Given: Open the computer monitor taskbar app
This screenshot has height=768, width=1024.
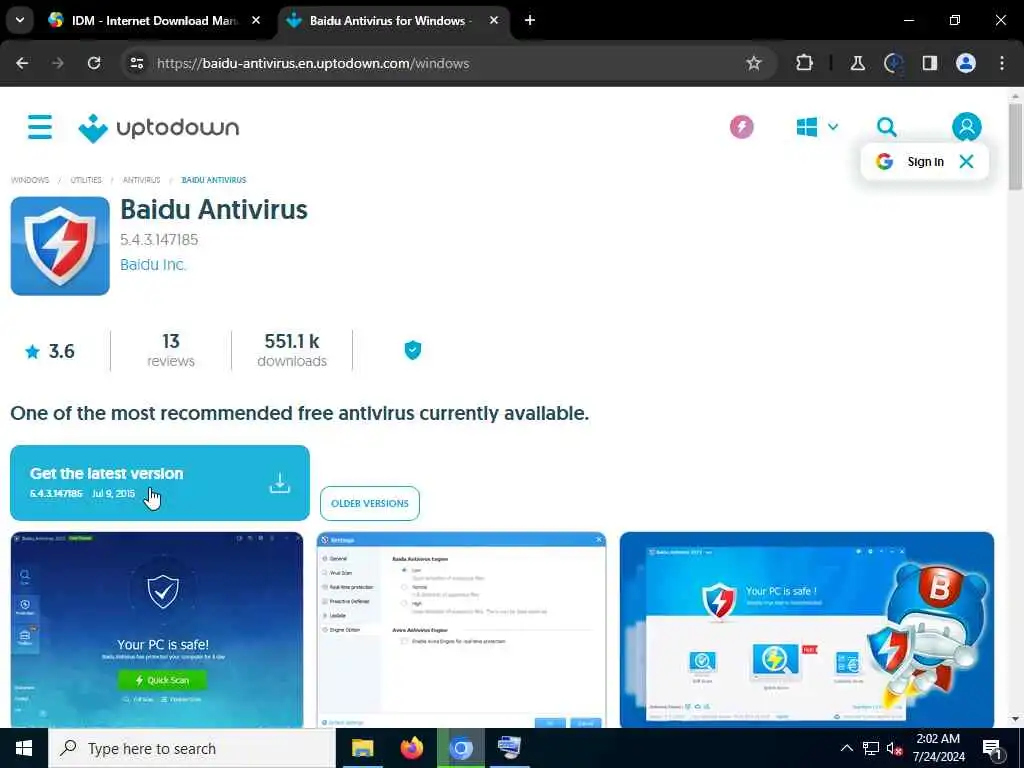Looking at the screenshot, I should (509, 748).
